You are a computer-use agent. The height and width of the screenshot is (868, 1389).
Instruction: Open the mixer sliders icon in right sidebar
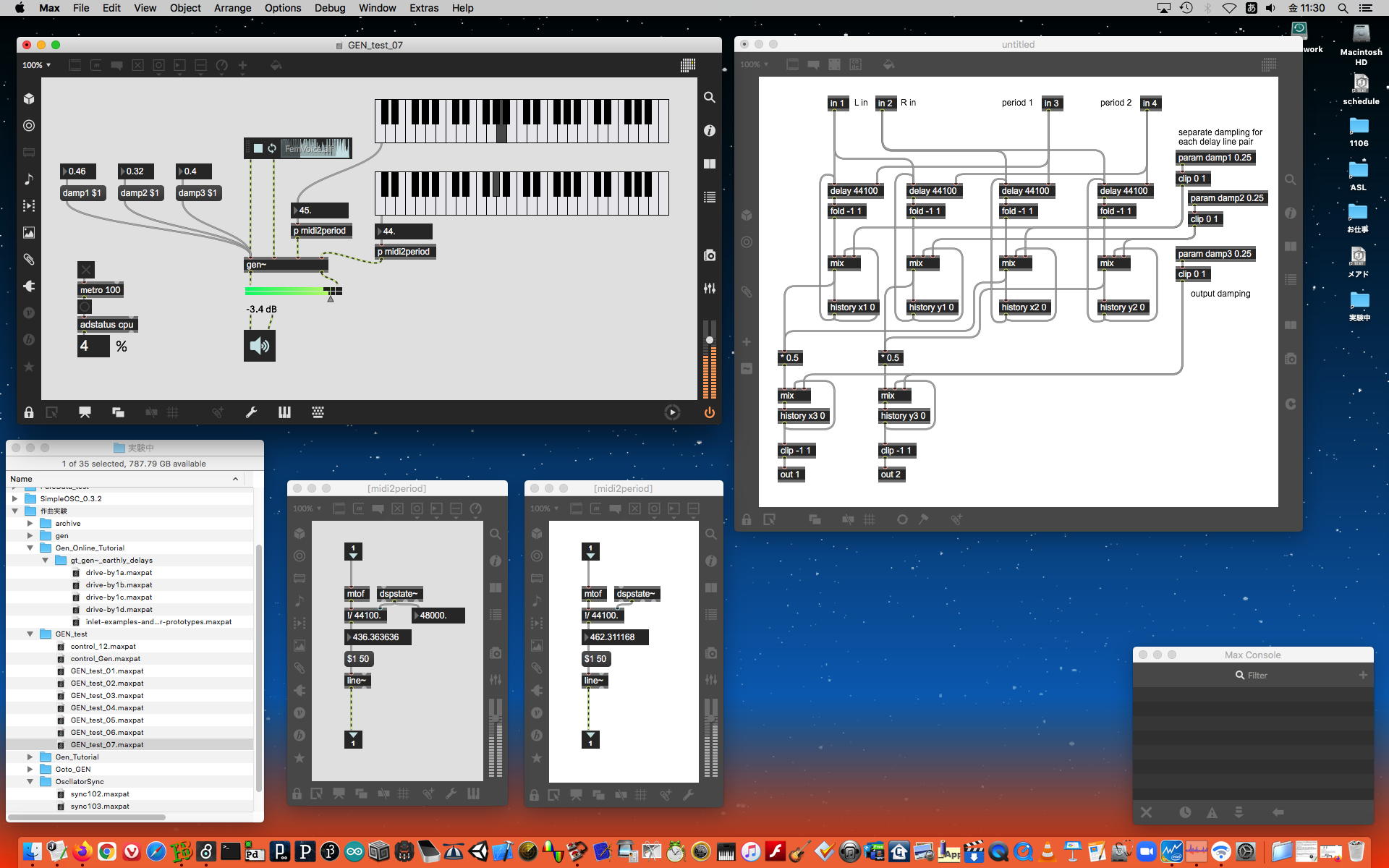point(710,288)
